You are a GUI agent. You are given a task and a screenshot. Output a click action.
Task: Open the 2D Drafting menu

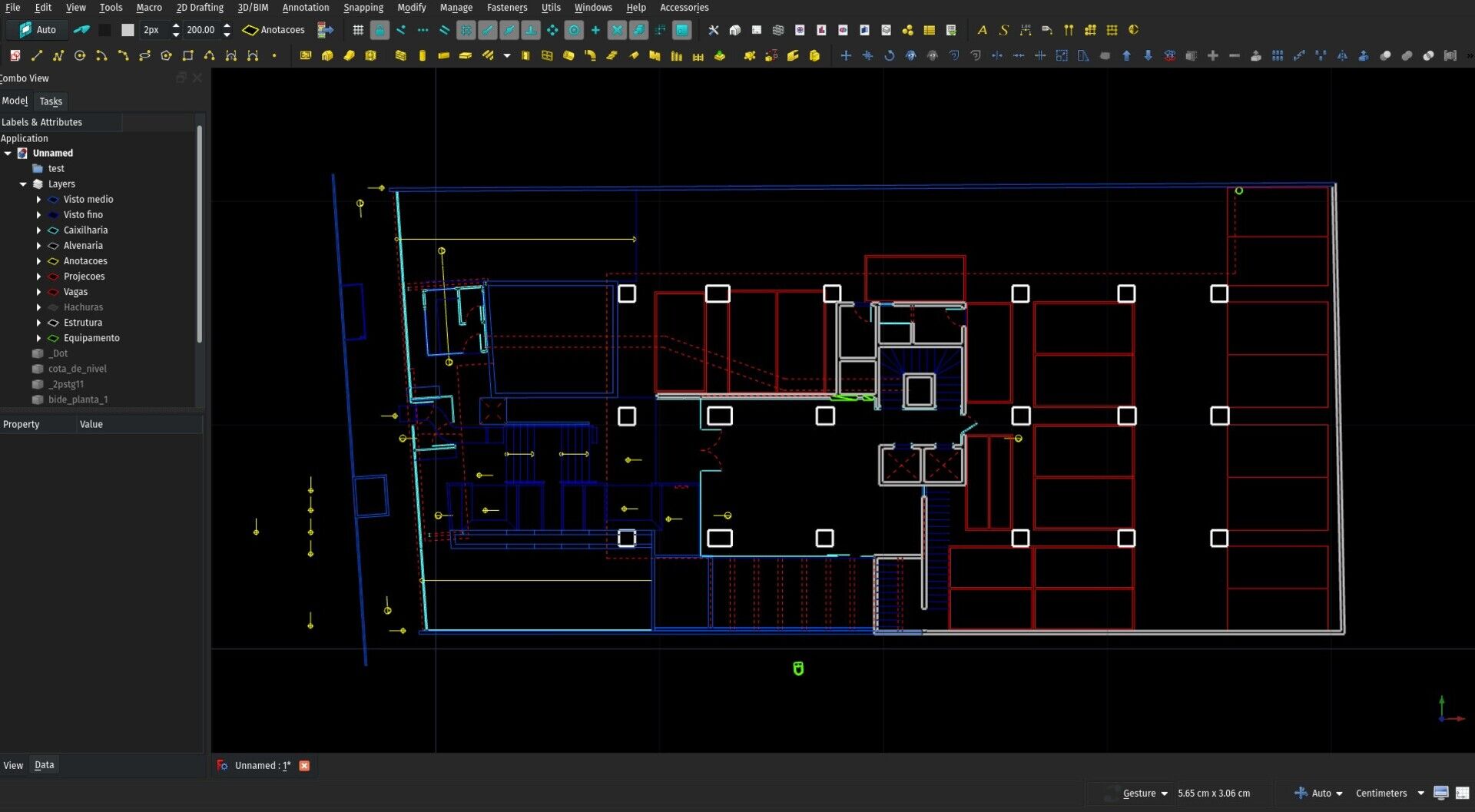200,8
